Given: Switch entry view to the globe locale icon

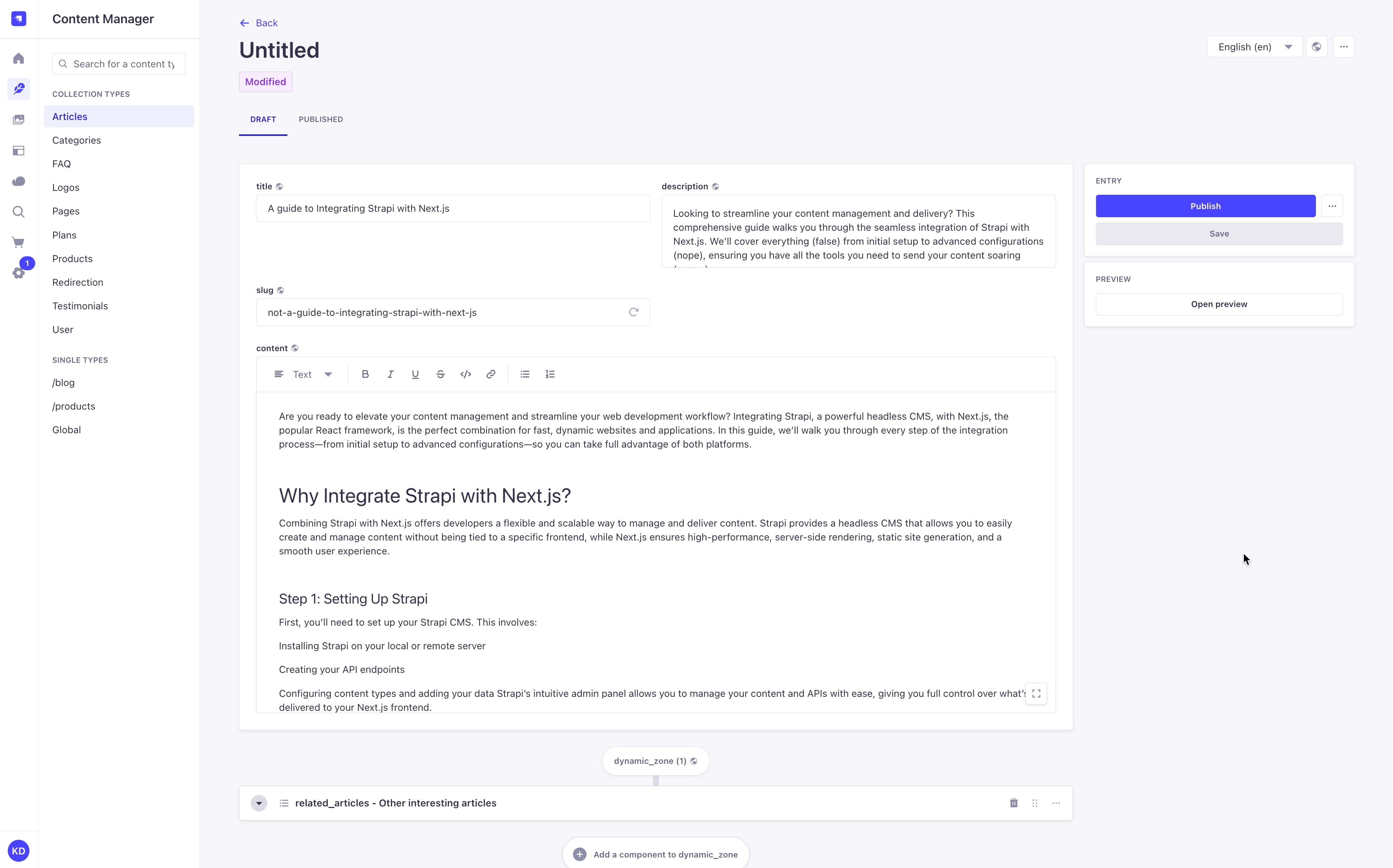Looking at the screenshot, I should pyautogui.click(x=1317, y=46).
